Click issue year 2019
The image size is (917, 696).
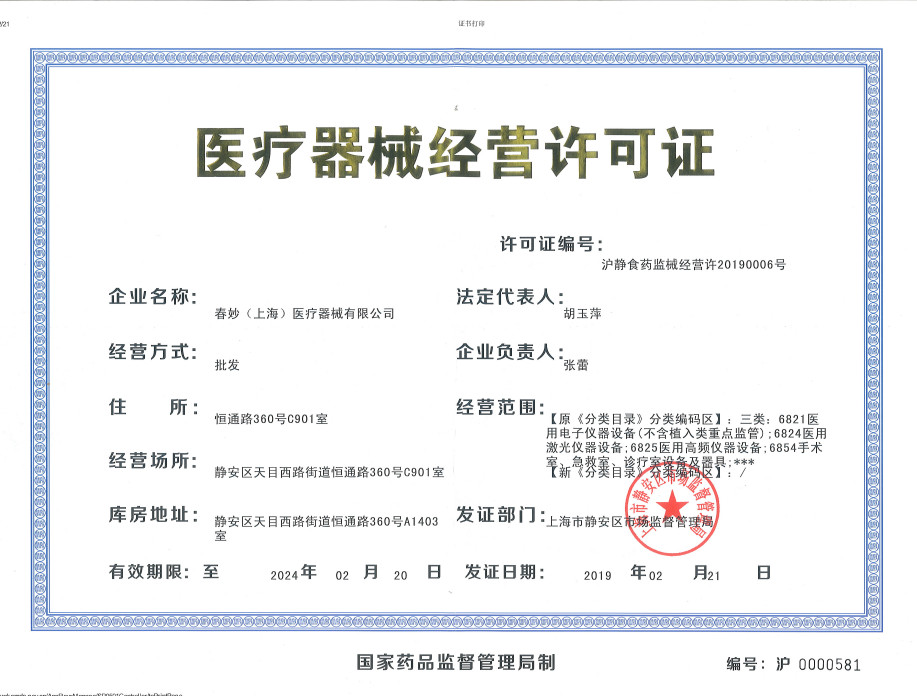[x=598, y=576]
